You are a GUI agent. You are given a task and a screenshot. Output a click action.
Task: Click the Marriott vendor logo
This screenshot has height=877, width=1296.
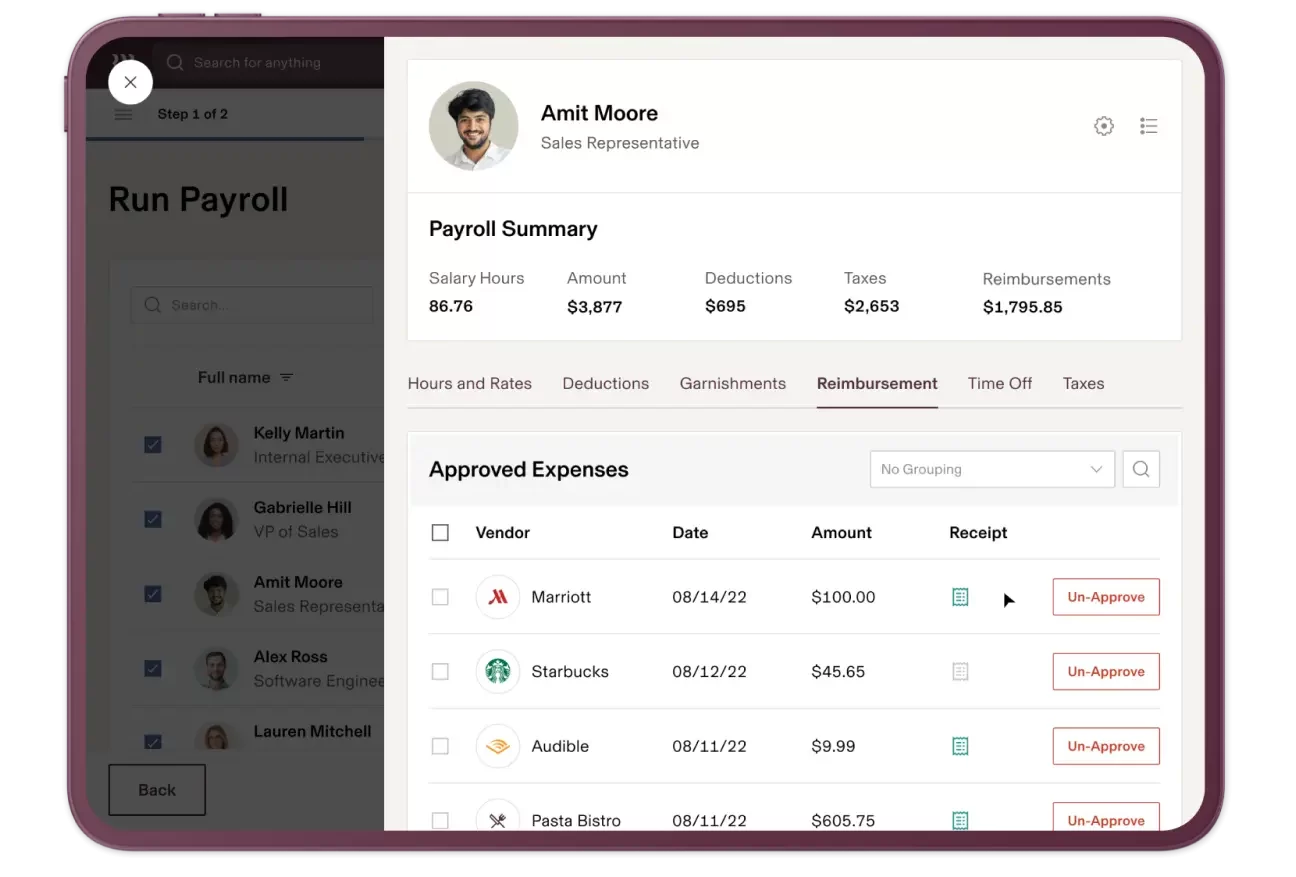pyautogui.click(x=497, y=596)
